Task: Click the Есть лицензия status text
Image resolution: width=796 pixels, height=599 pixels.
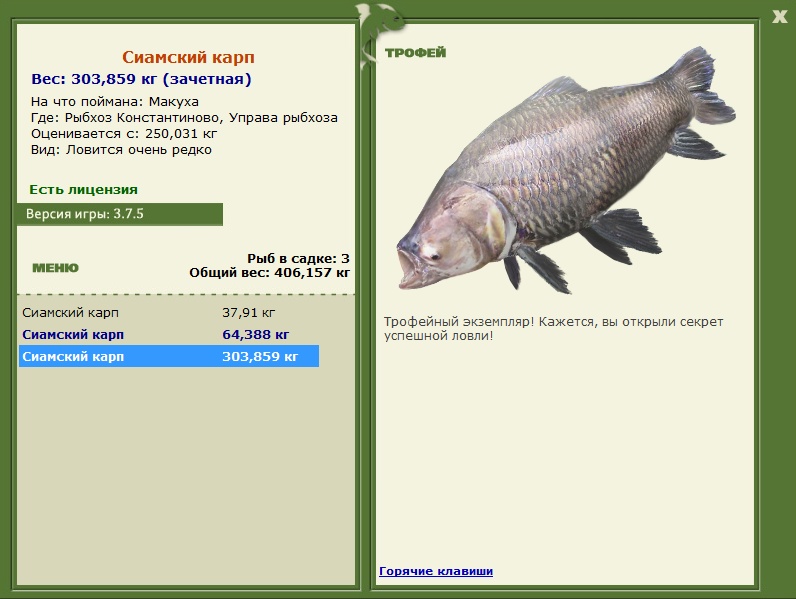Action: point(83,190)
